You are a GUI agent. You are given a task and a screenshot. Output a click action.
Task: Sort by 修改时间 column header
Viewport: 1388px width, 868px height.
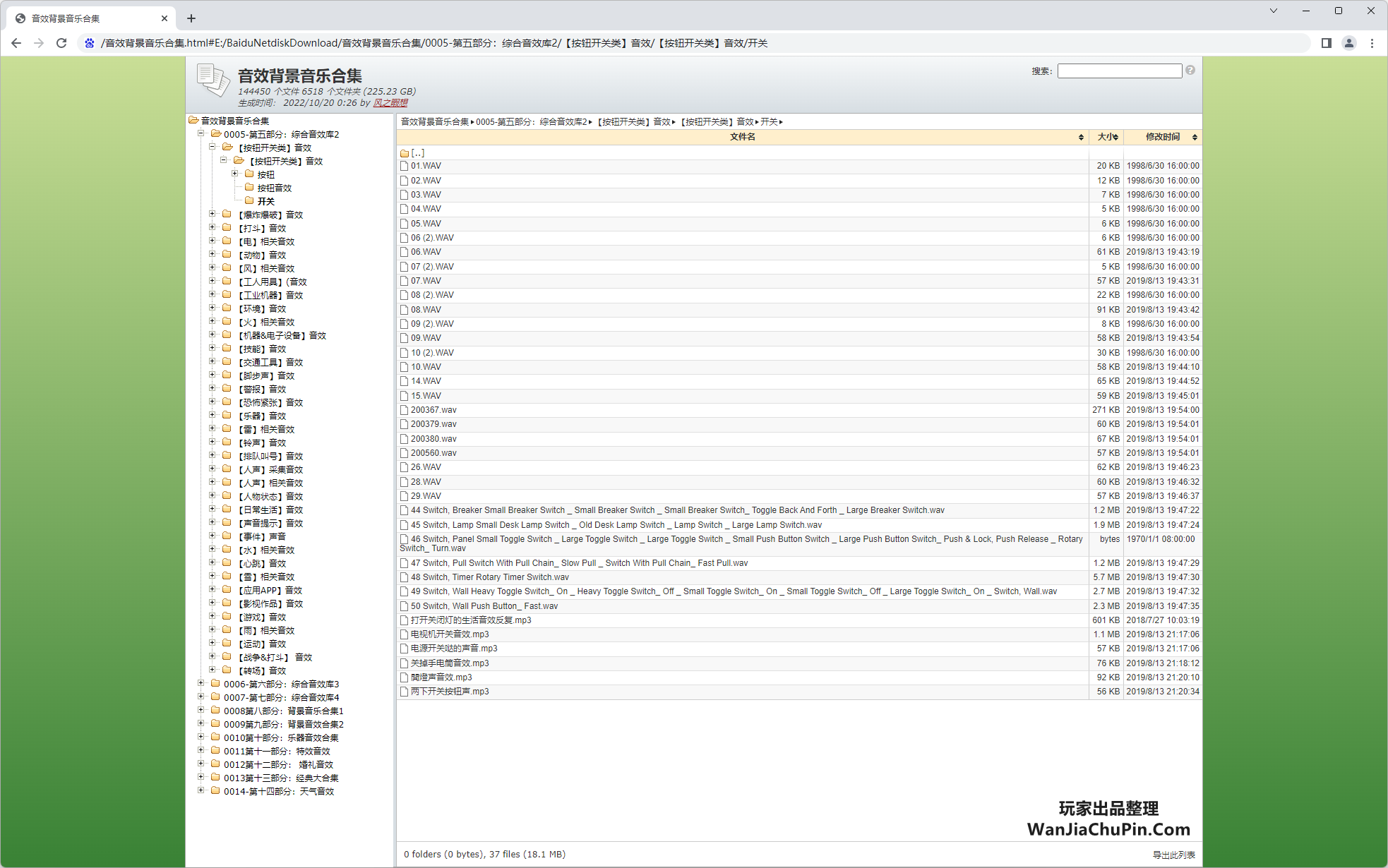1163,137
